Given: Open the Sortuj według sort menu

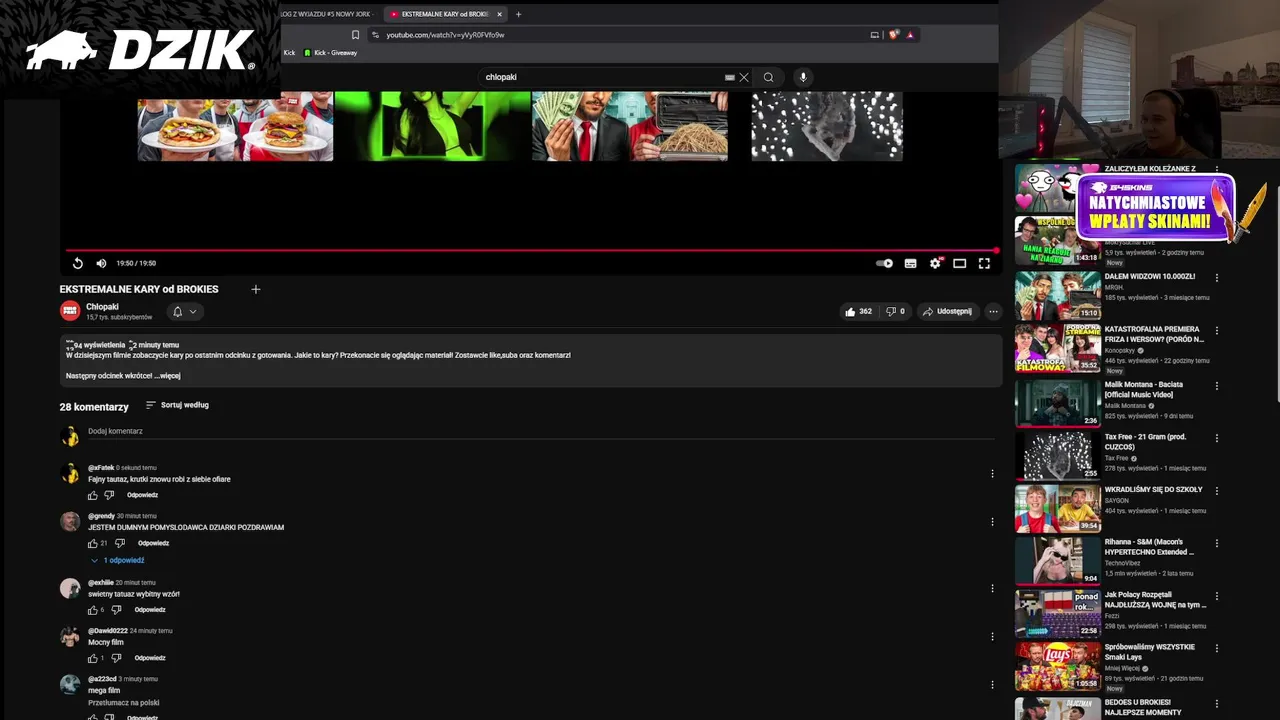Looking at the screenshot, I should point(177,405).
